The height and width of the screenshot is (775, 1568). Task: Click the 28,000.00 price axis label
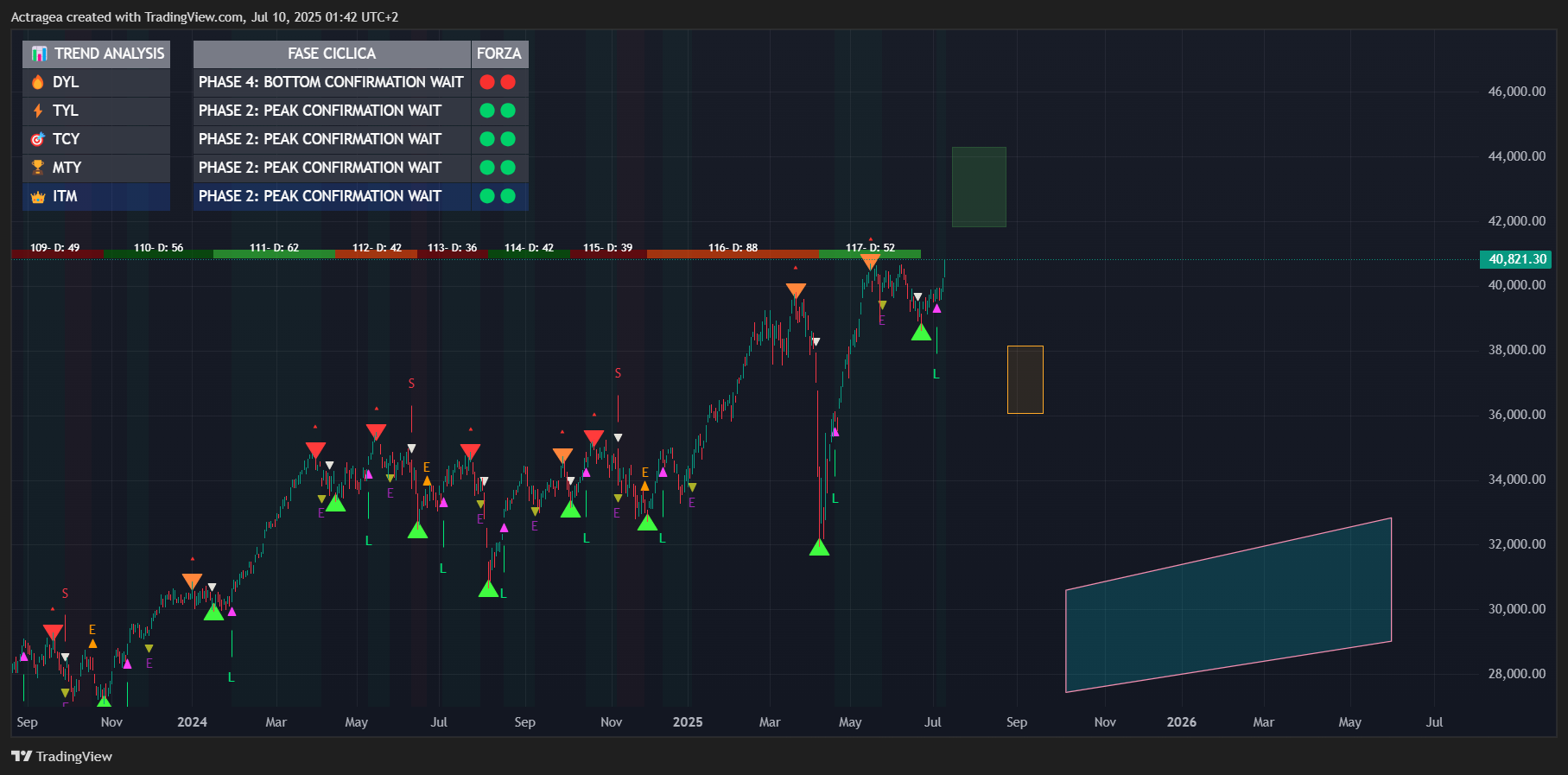click(1516, 674)
